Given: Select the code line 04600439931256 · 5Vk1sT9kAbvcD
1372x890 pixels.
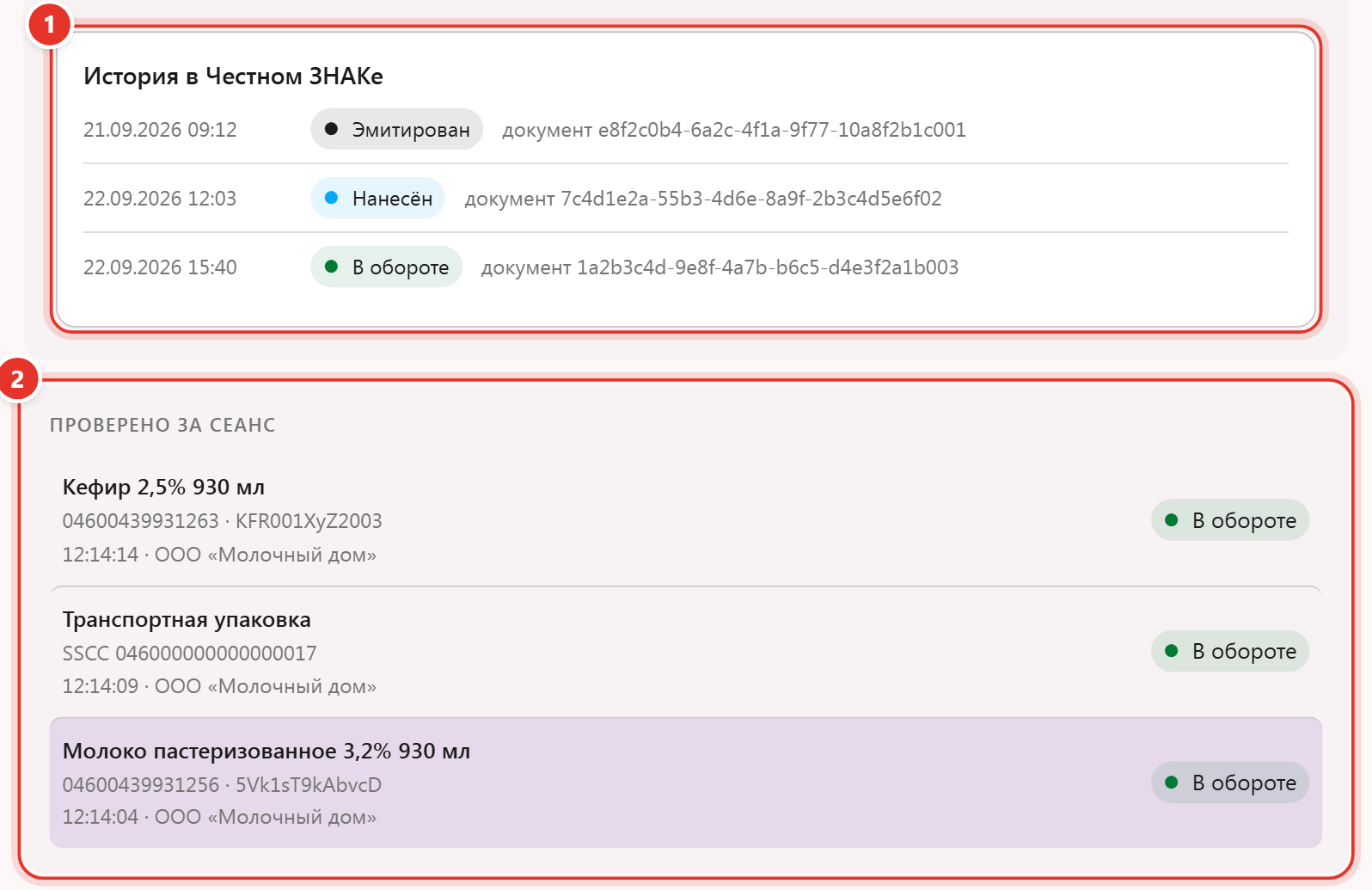Looking at the screenshot, I should pos(222,785).
